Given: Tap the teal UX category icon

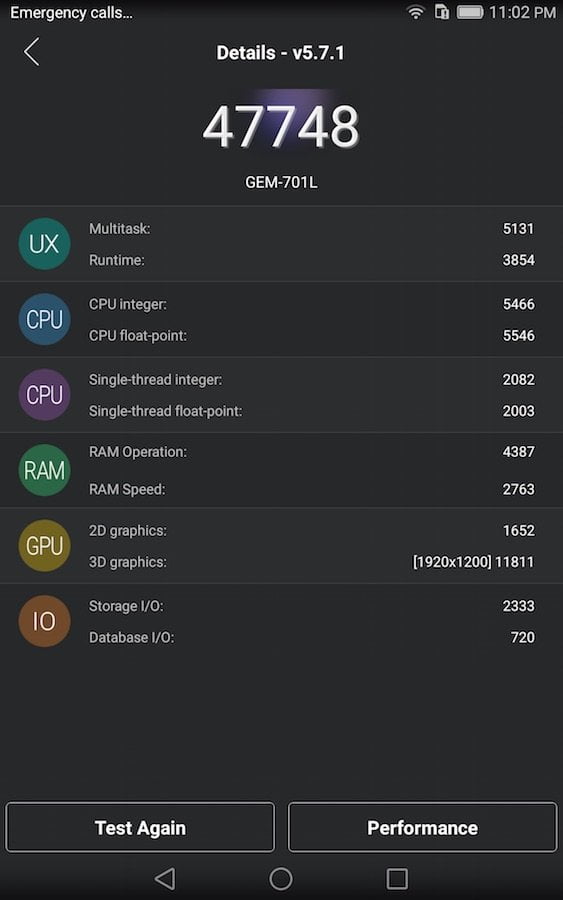Looking at the screenshot, I should point(44,243).
